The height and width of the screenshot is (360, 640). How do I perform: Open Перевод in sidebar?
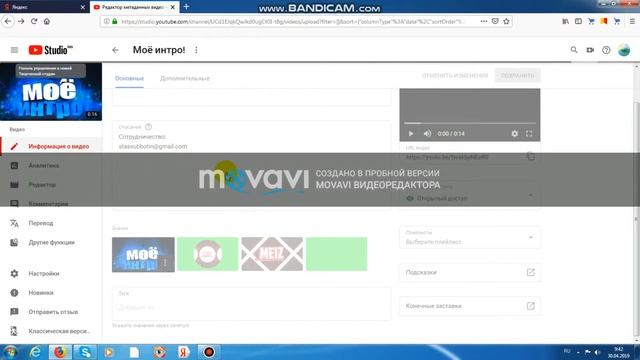[51, 223]
